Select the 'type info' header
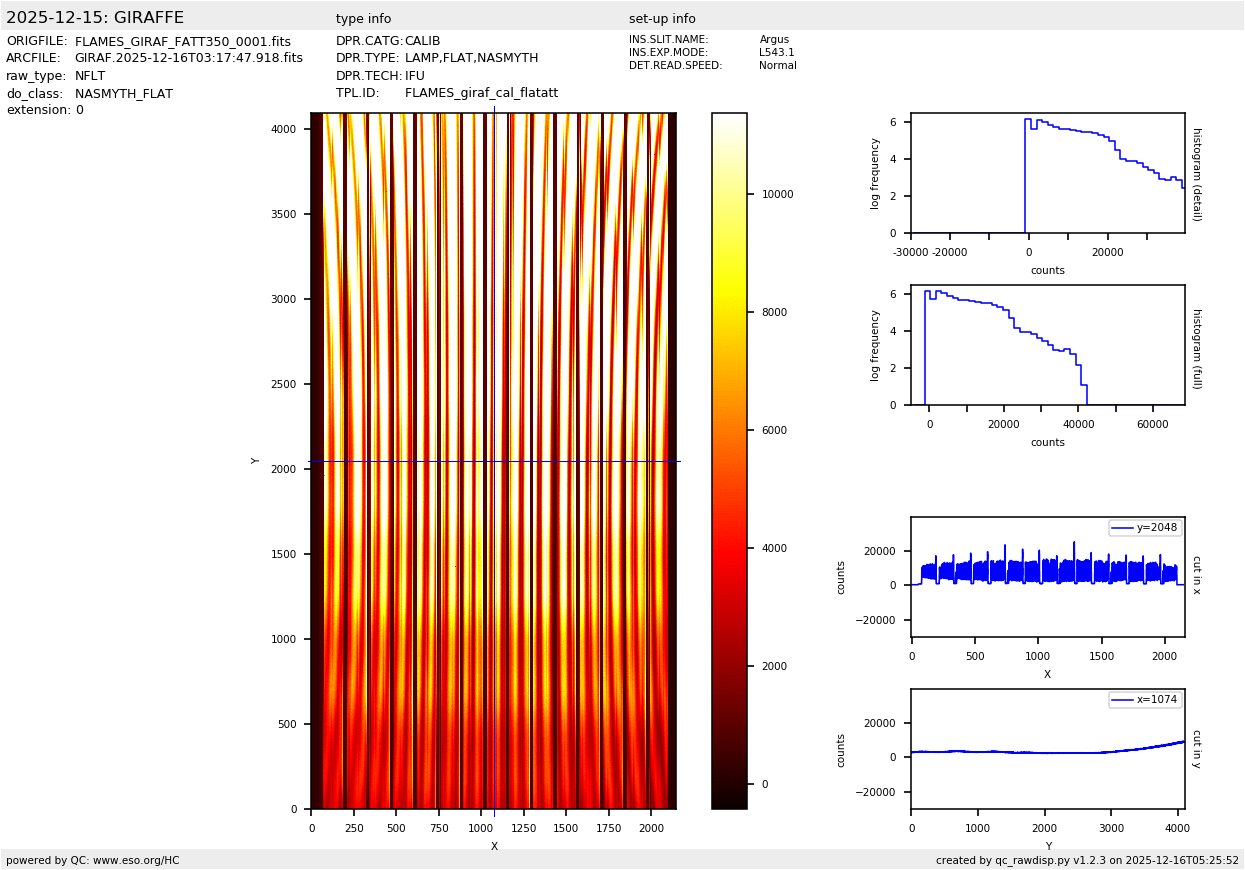 [x=364, y=19]
